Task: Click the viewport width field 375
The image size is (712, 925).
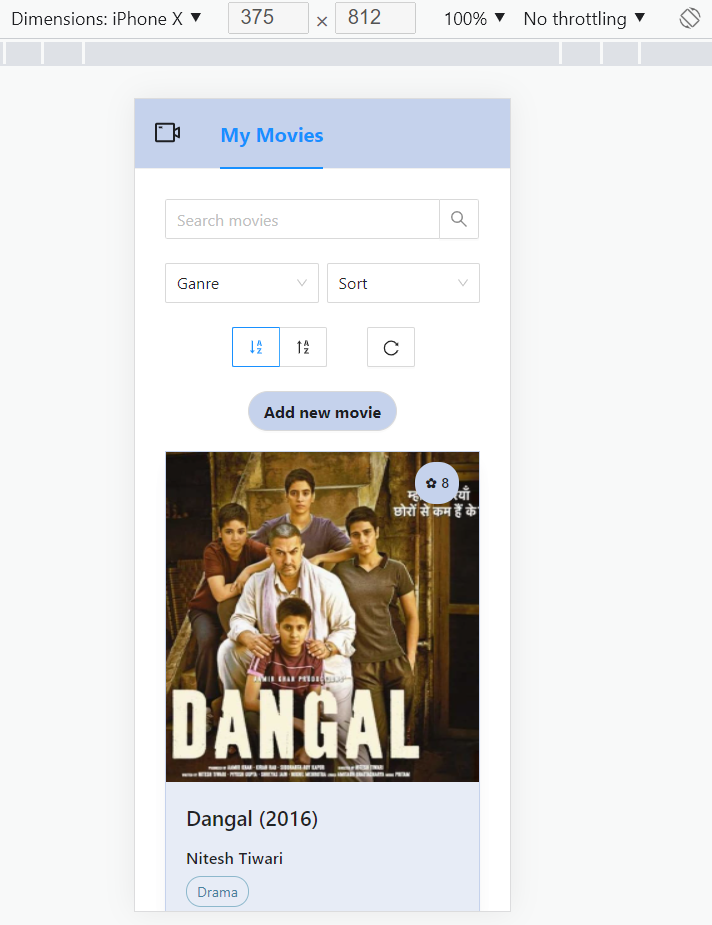Action: coord(268,18)
